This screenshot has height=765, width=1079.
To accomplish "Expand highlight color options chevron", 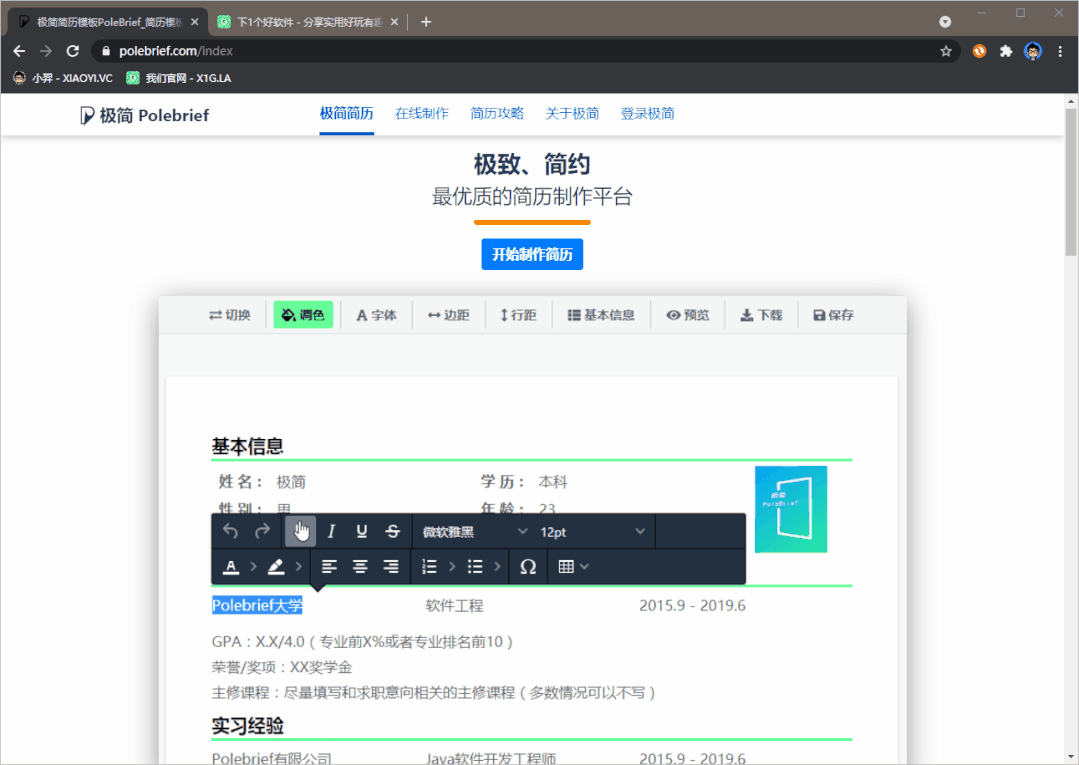I will (299, 567).
